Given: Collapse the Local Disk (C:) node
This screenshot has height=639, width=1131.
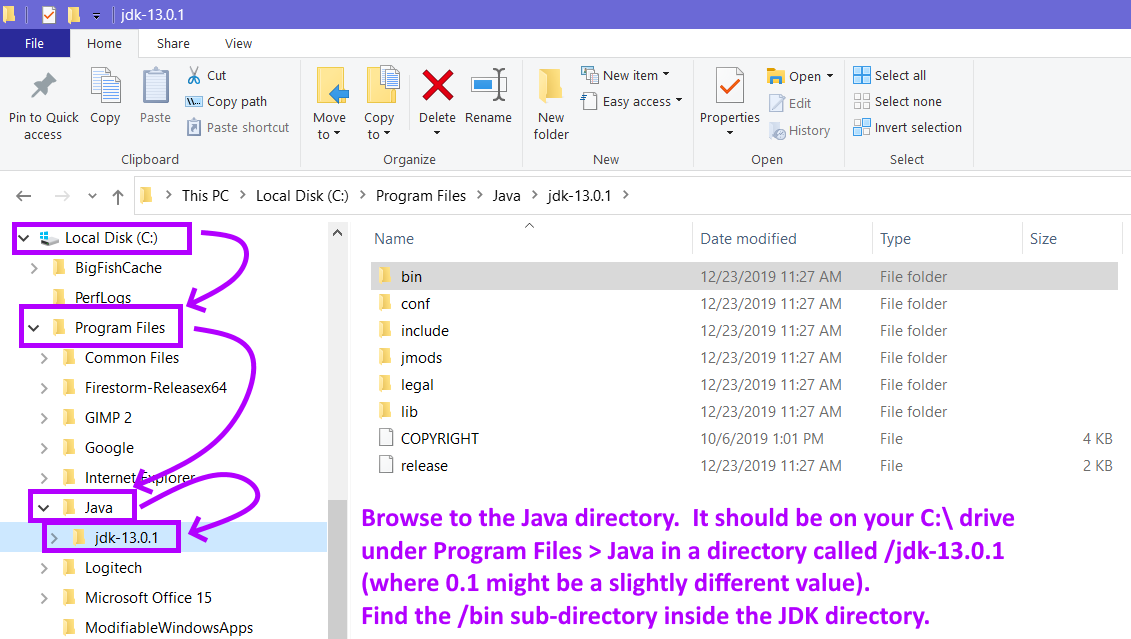Looking at the screenshot, I should tap(23, 238).
